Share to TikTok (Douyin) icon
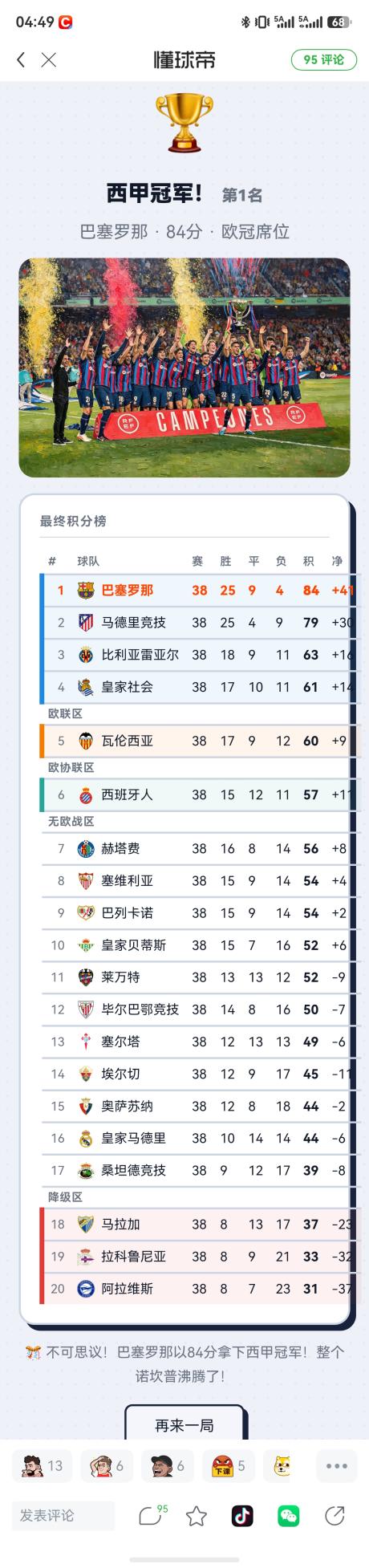 tap(242, 1515)
